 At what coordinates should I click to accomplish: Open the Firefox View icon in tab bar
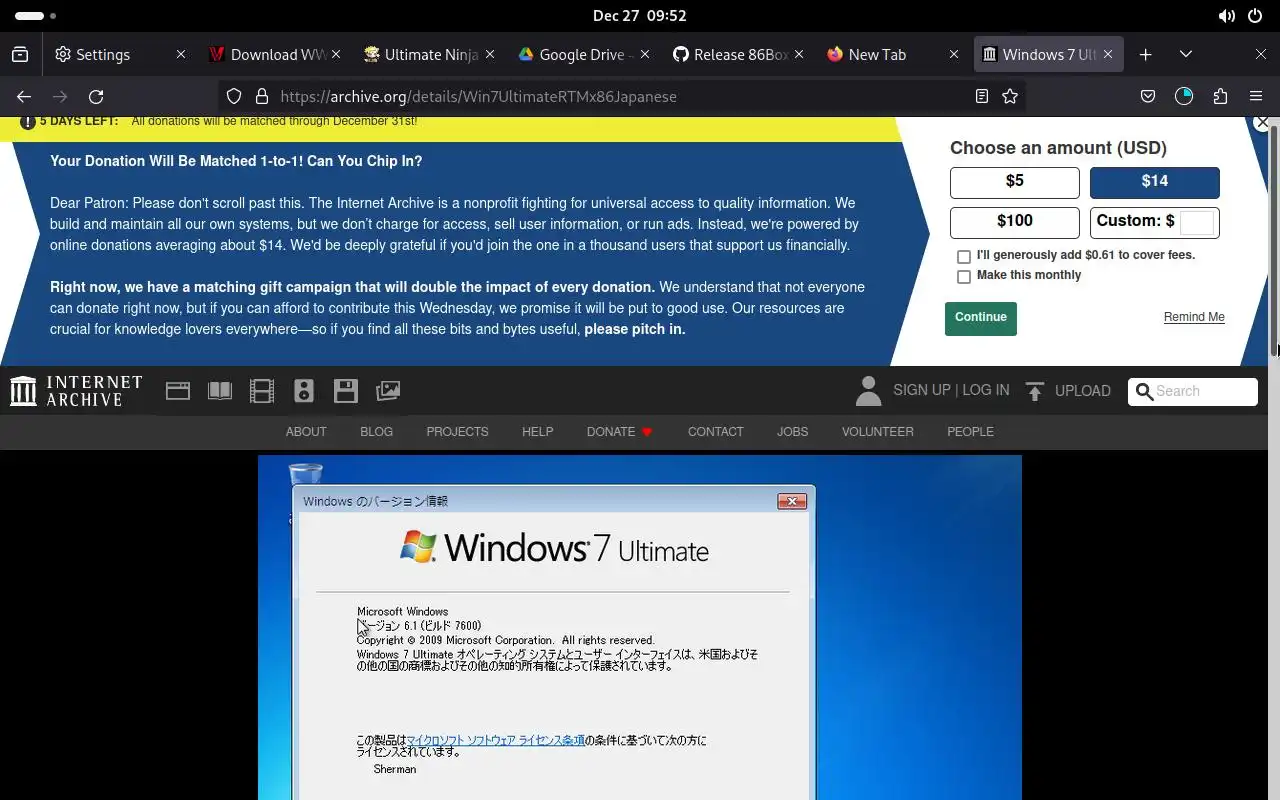(20, 55)
